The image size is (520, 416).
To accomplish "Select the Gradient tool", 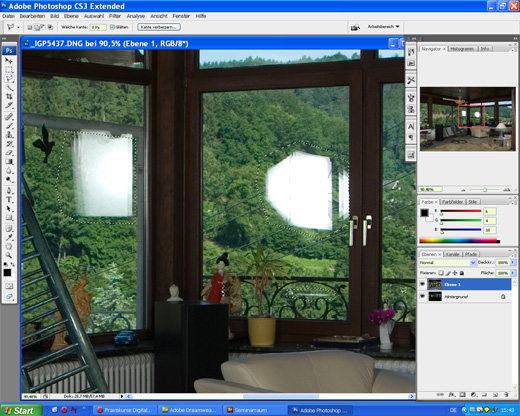I will (x=9, y=162).
